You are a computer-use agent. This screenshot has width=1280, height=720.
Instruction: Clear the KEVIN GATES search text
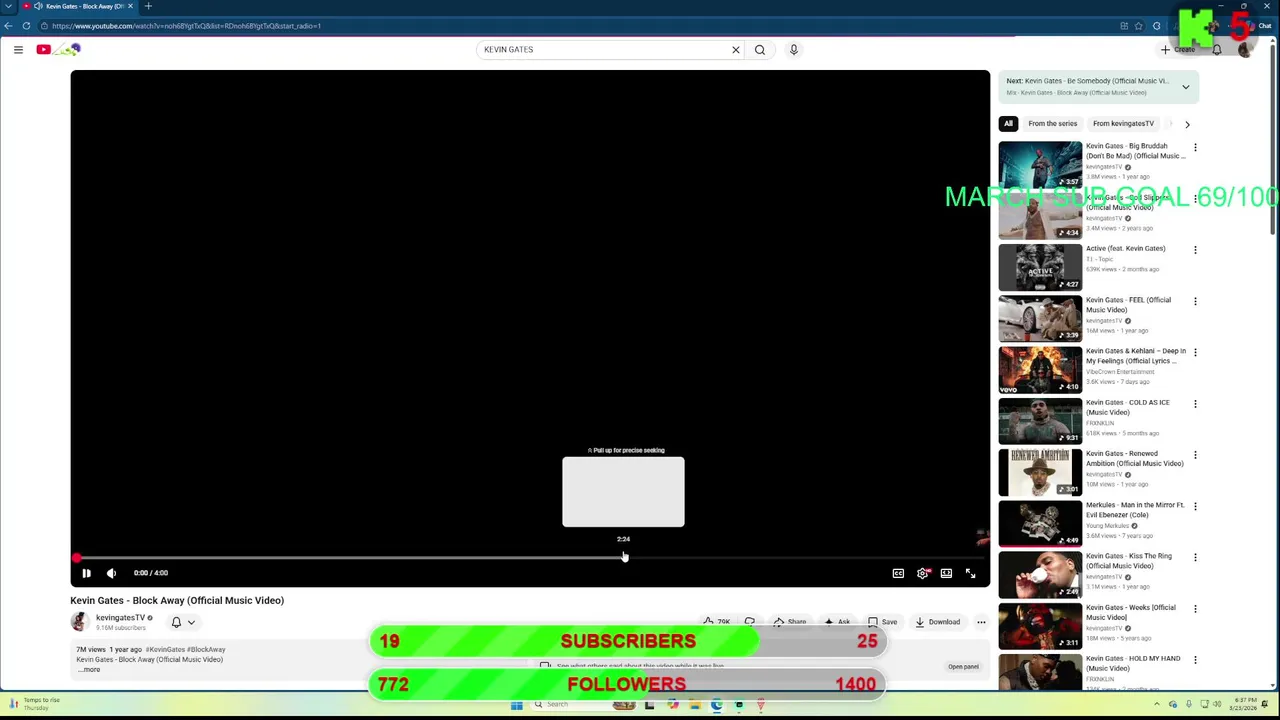click(x=736, y=49)
